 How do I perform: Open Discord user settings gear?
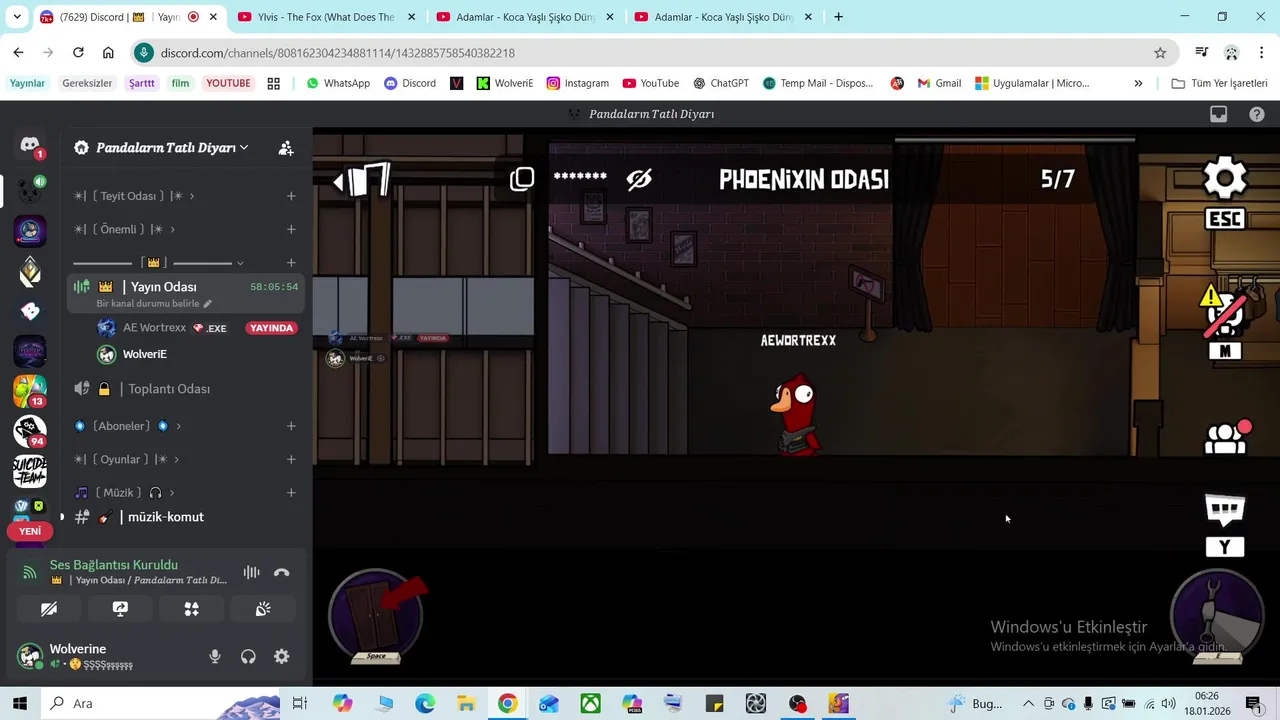pyautogui.click(x=282, y=657)
